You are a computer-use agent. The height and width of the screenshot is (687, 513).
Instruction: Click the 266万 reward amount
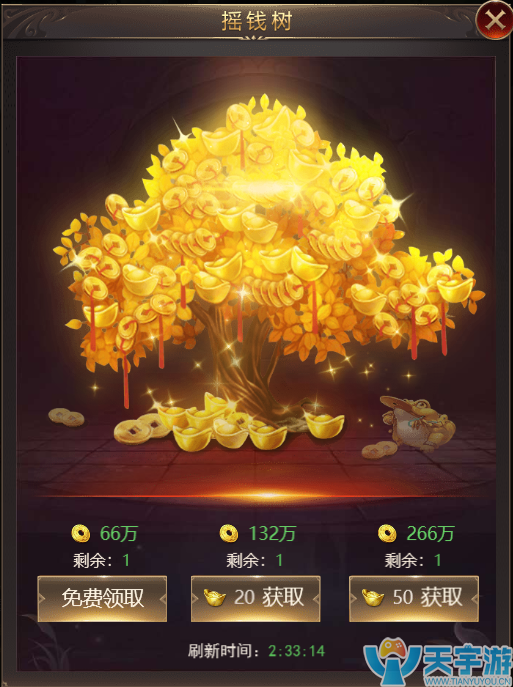coord(430,533)
